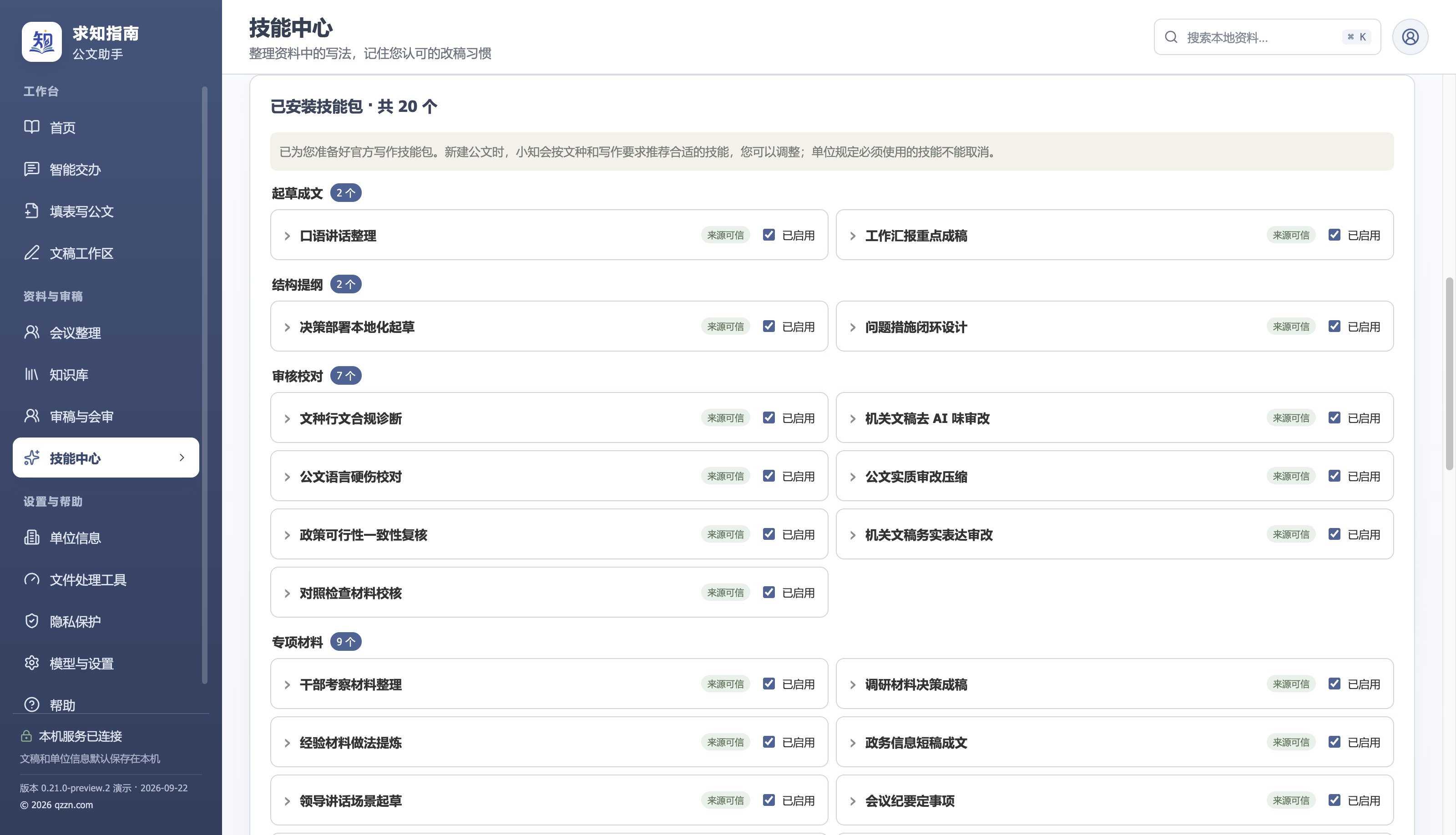
Task: Expand the 口语讲话整理 skill card
Action: [x=288, y=236]
